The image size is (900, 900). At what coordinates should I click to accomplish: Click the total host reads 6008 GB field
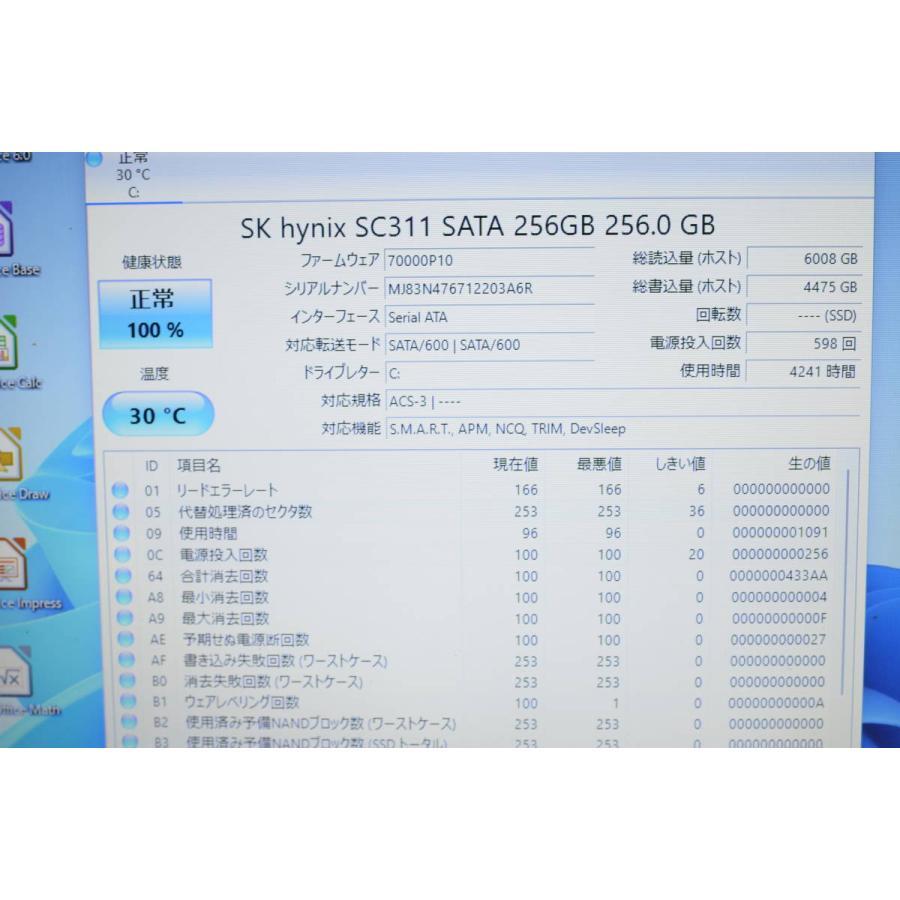[803, 258]
